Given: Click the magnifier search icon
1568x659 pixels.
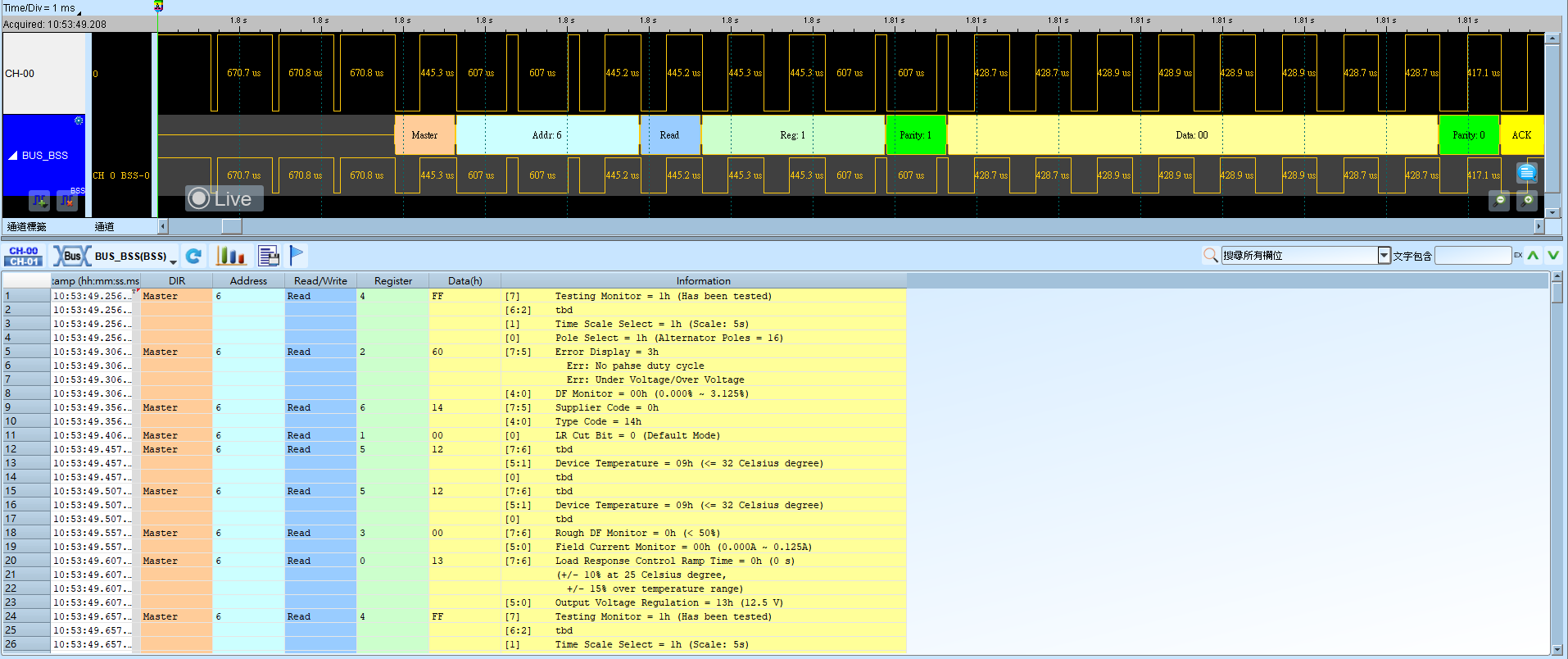Looking at the screenshot, I should pyautogui.click(x=1210, y=256).
